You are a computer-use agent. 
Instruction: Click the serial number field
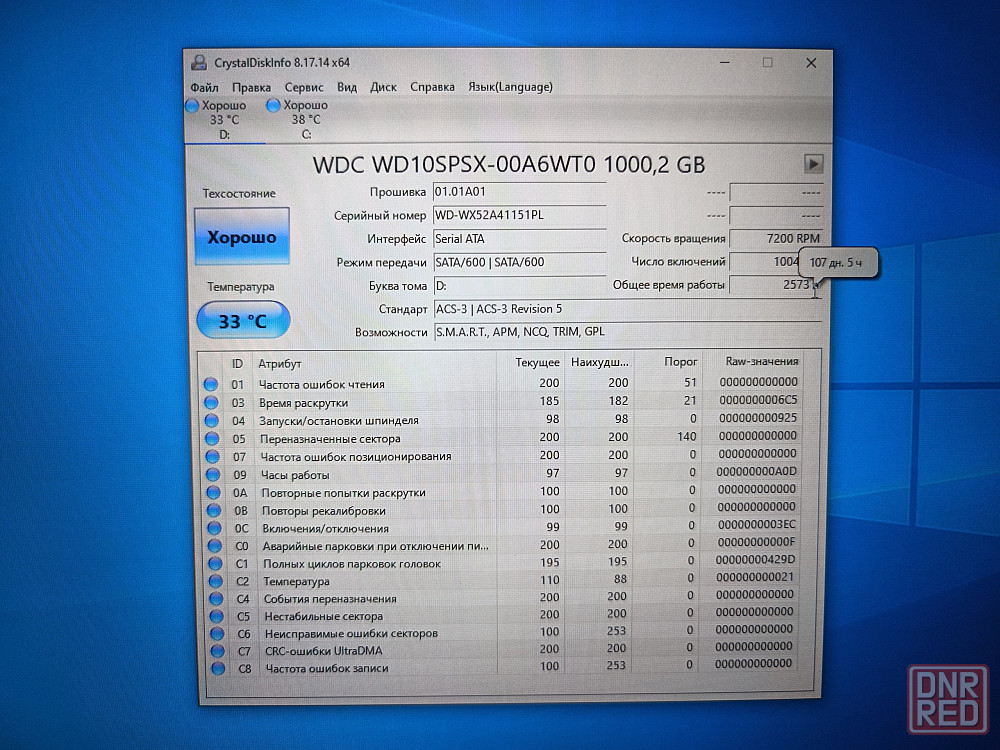[518, 215]
